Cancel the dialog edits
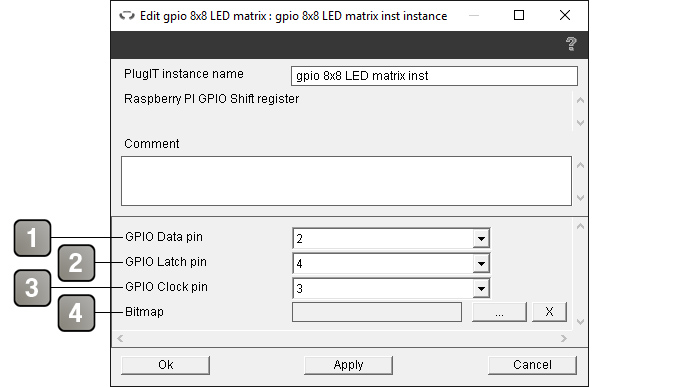 [x=532, y=365]
